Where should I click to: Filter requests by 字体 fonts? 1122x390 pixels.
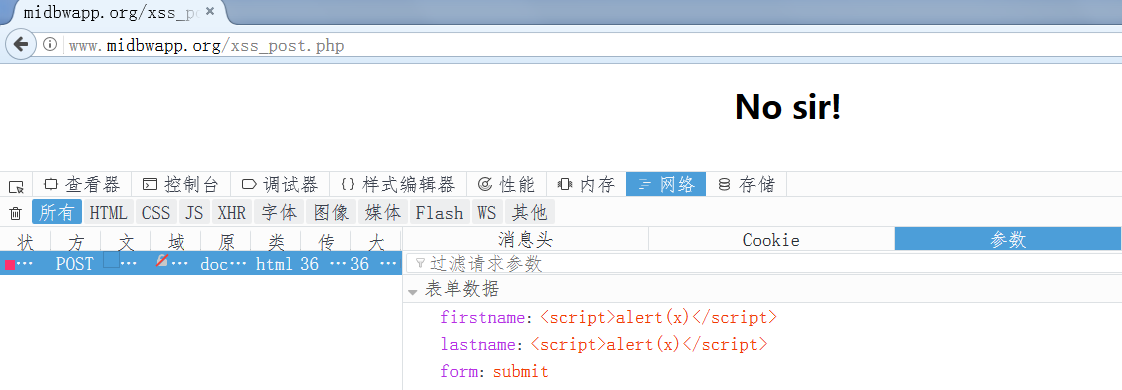[x=279, y=213]
